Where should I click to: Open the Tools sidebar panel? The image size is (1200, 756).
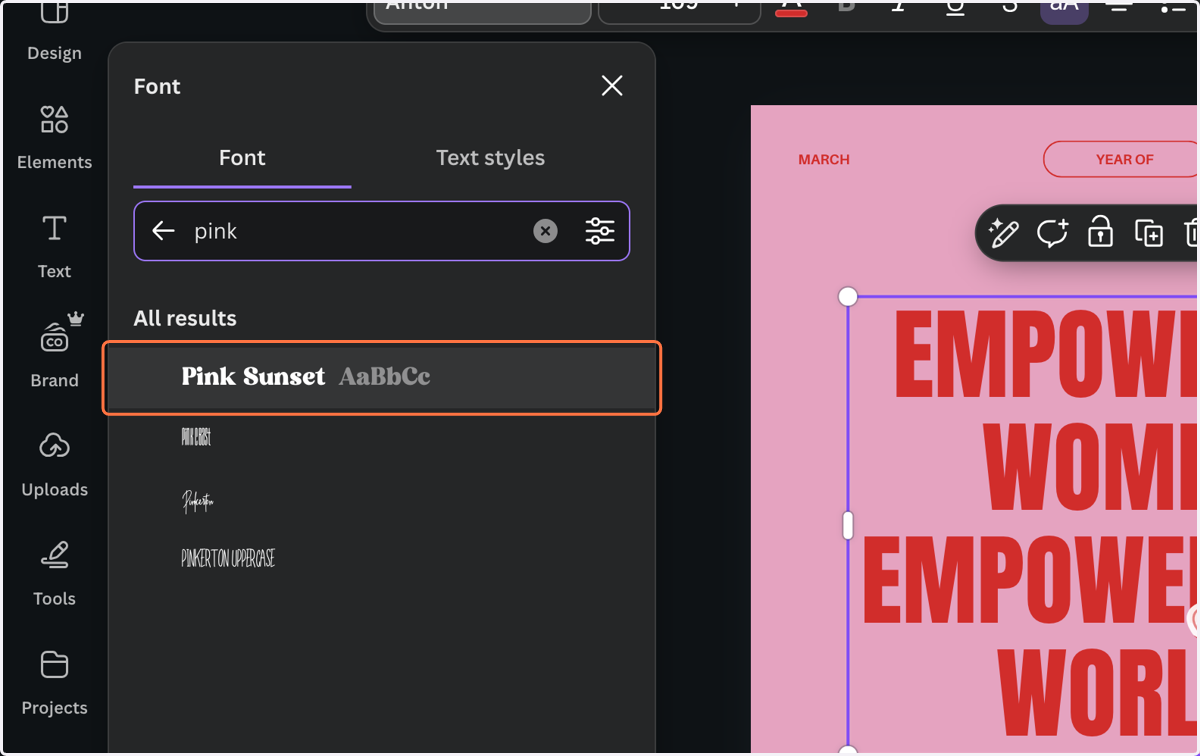tap(54, 574)
